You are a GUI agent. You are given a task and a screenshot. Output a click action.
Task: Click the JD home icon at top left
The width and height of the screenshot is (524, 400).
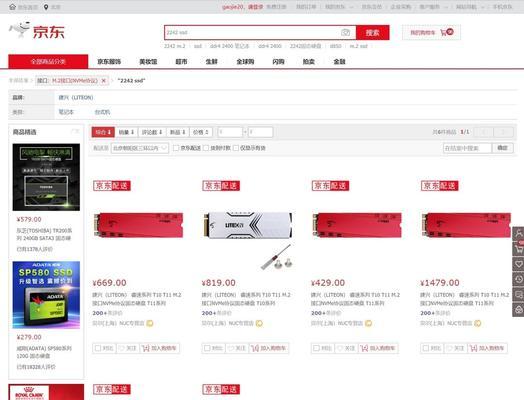[x=12, y=7]
